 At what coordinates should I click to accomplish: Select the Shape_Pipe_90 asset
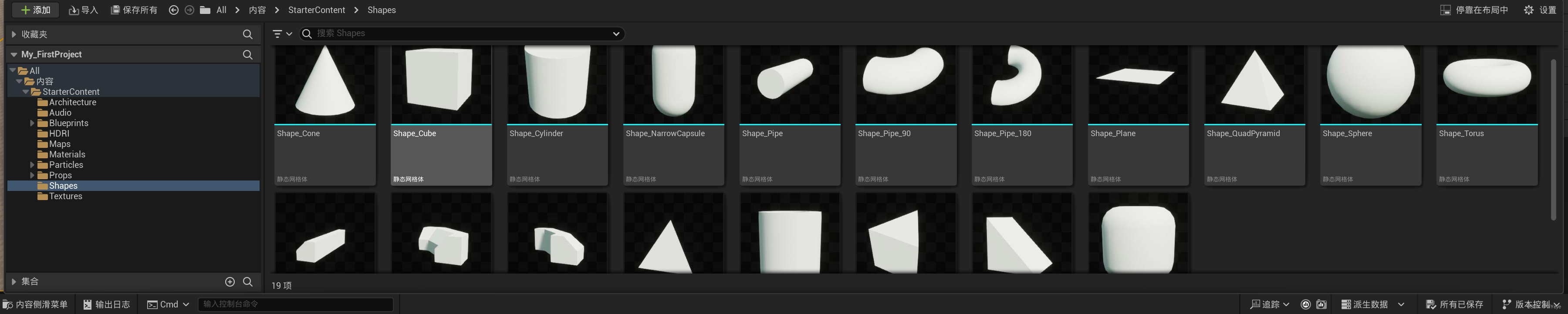(906, 115)
